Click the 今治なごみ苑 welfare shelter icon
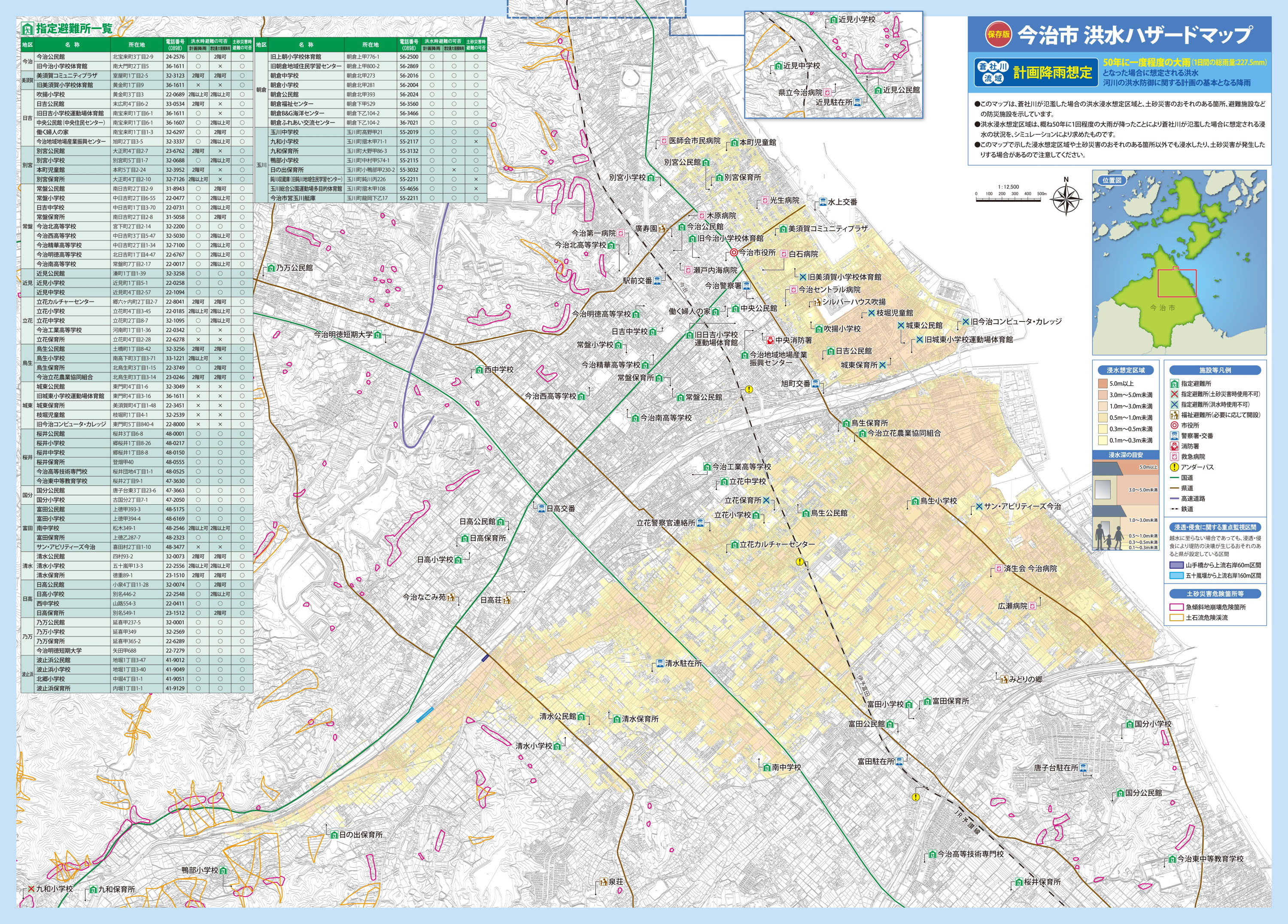Viewport: 1288px width, 924px height. coord(450,597)
